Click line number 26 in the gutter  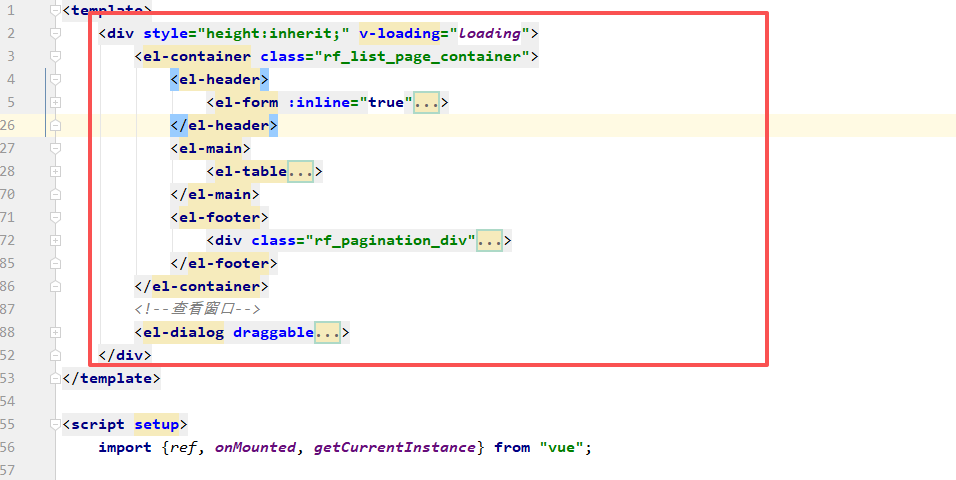tap(8, 125)
